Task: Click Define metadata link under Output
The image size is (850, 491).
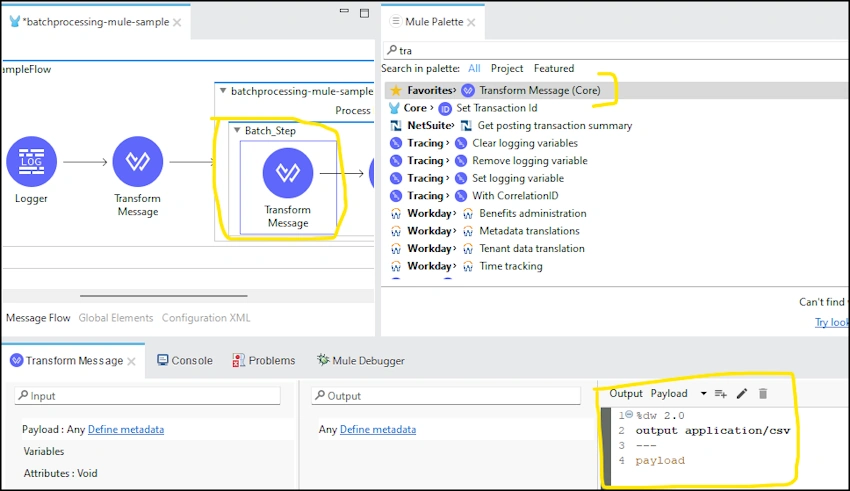Action: click(x=378, y=429)
